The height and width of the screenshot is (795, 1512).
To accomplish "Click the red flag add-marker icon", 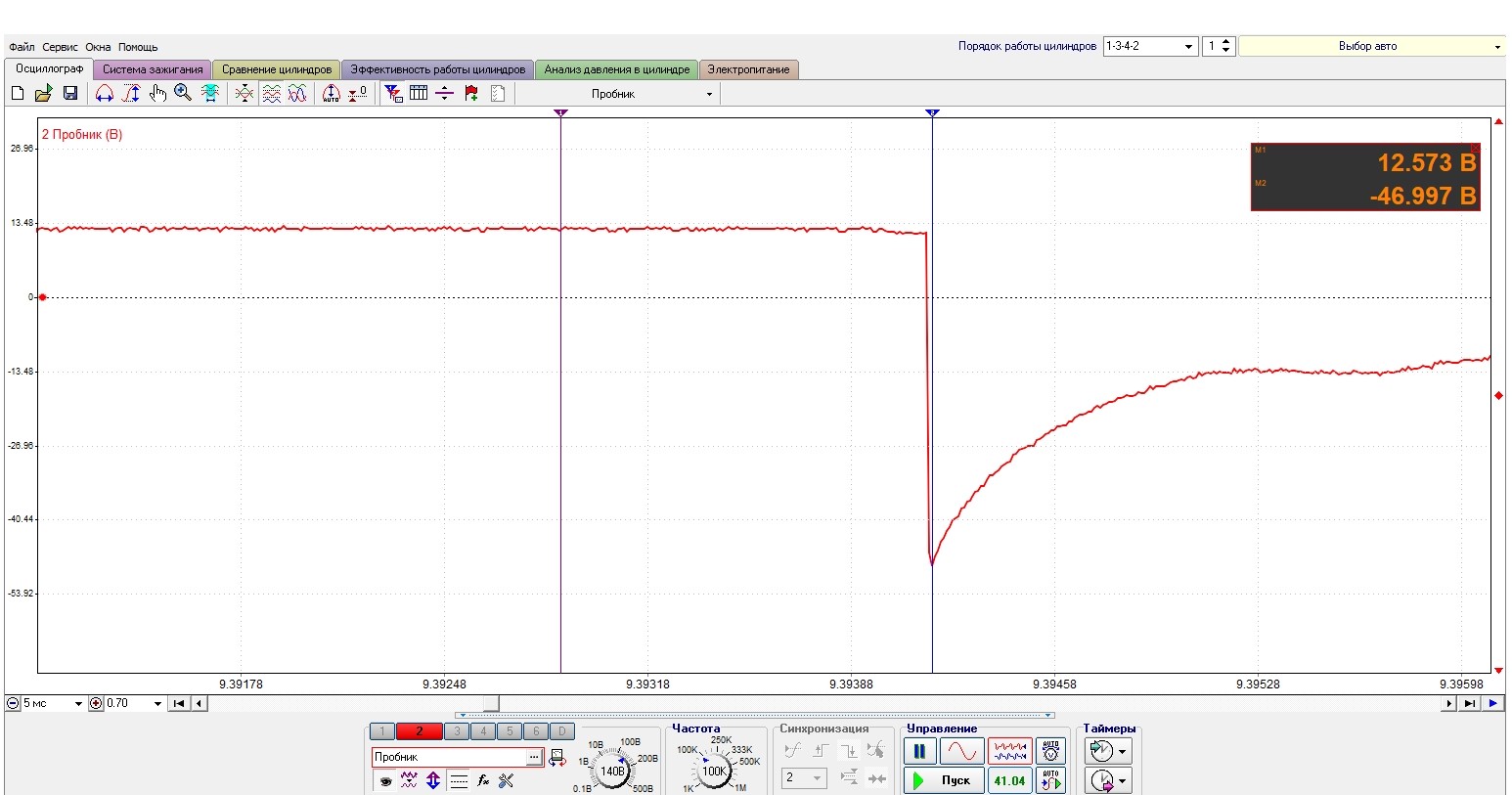I will (x=471, y=93).
